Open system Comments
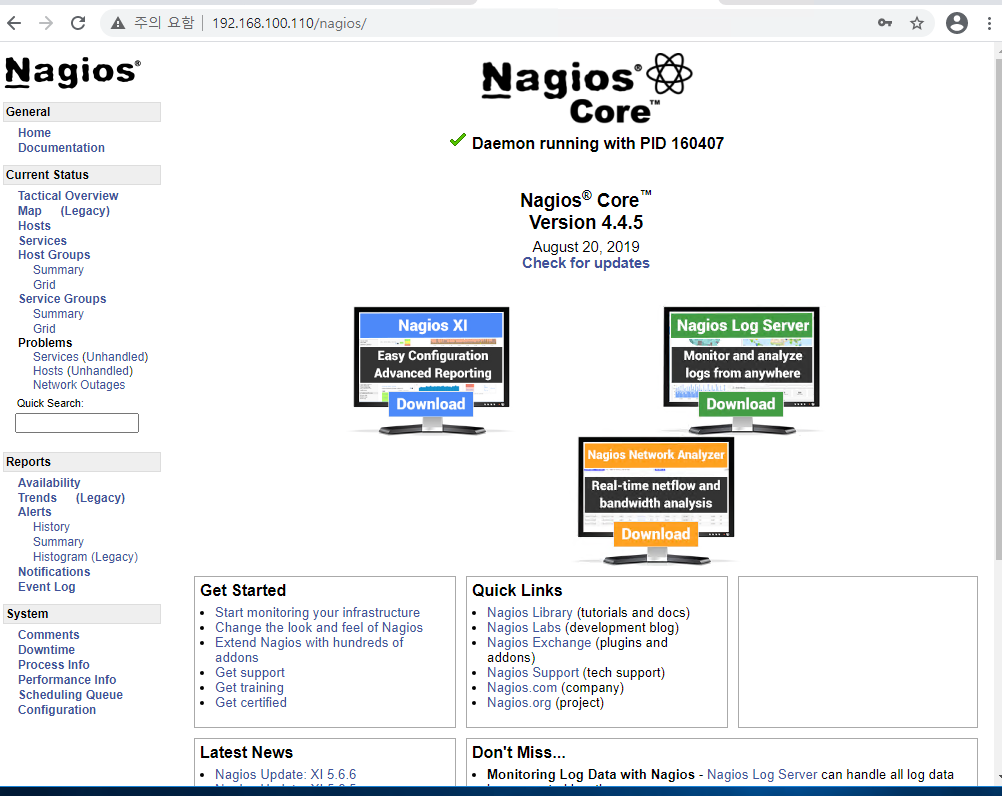Image resolution: width=1002 pixels, height=796 pixels. 49,635
